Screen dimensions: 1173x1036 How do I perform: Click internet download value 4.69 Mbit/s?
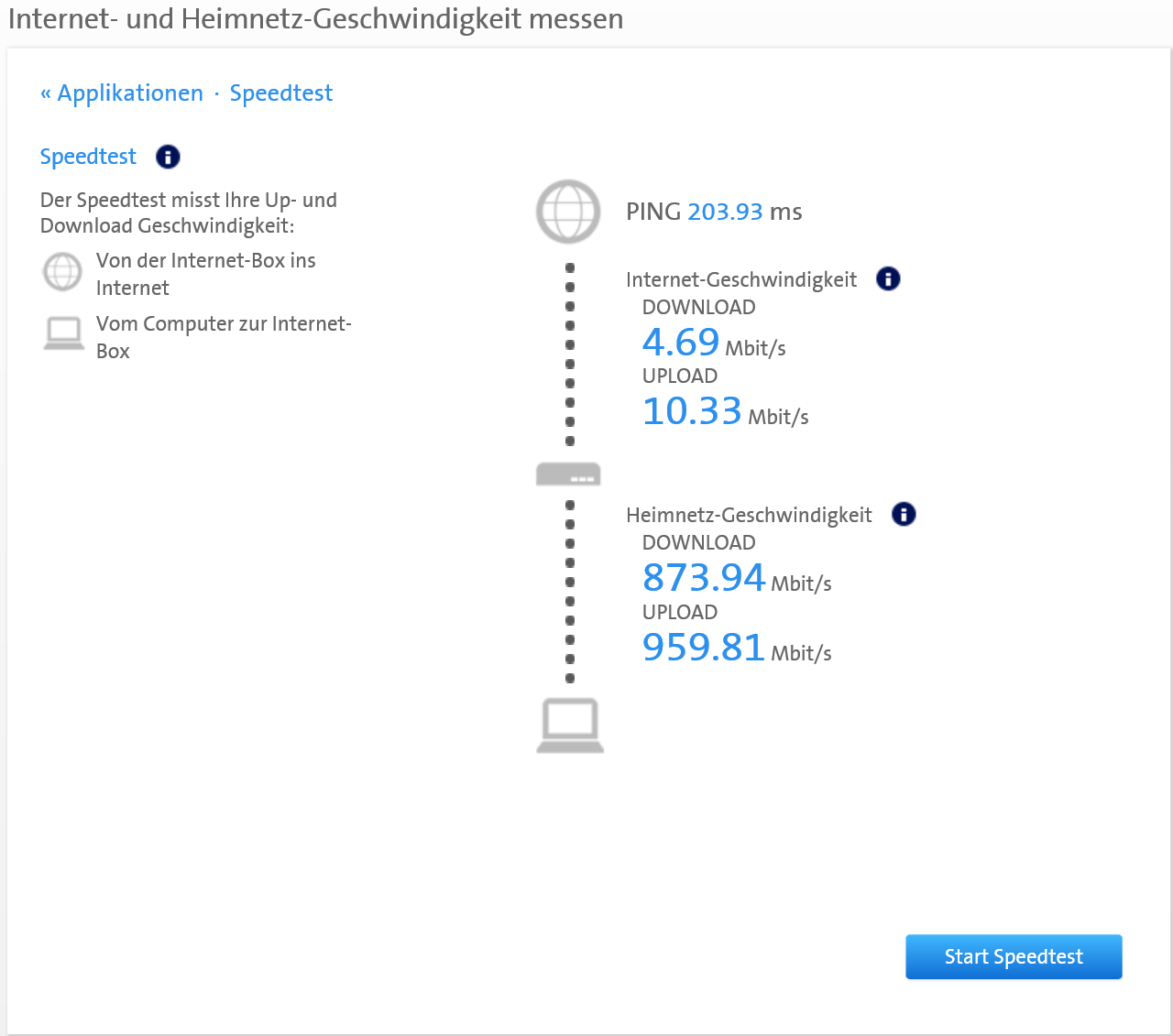coord(681,343)
